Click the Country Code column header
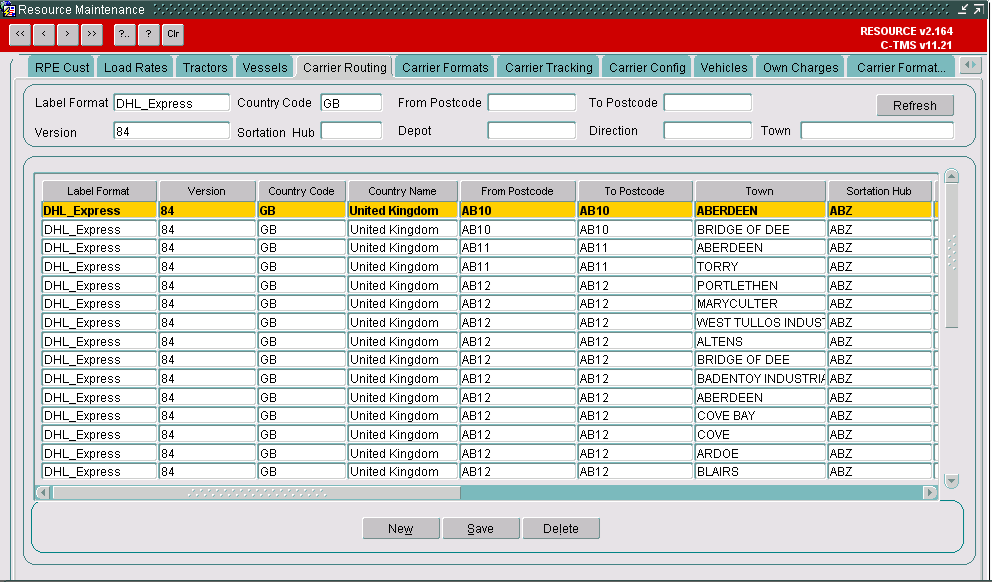 pyautogui.click(x=301, y=191)
